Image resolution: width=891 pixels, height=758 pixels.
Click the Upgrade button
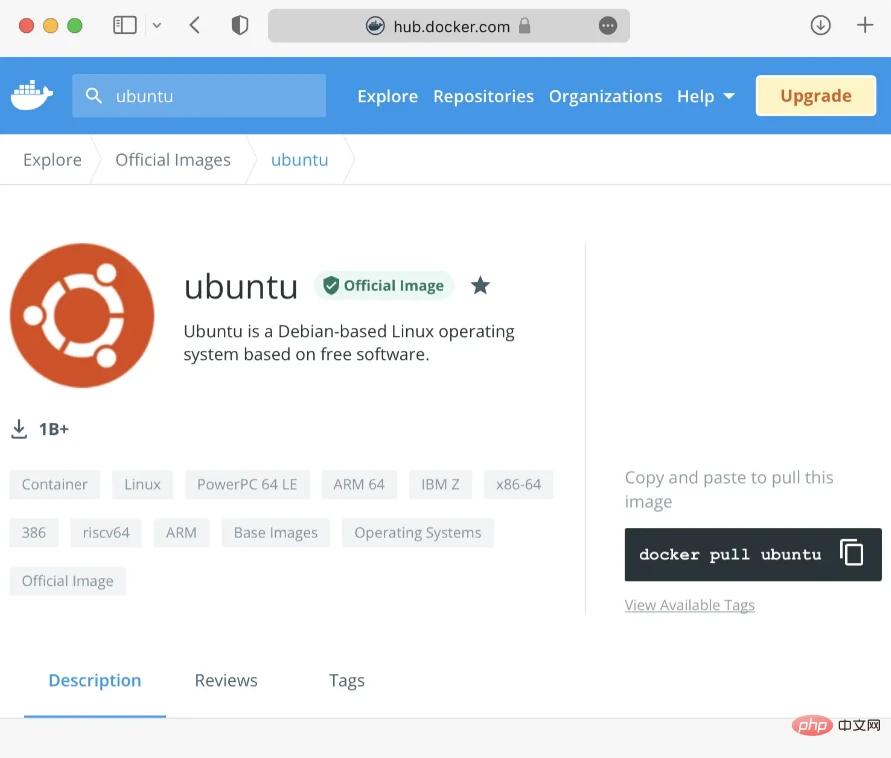click(815, 95)
